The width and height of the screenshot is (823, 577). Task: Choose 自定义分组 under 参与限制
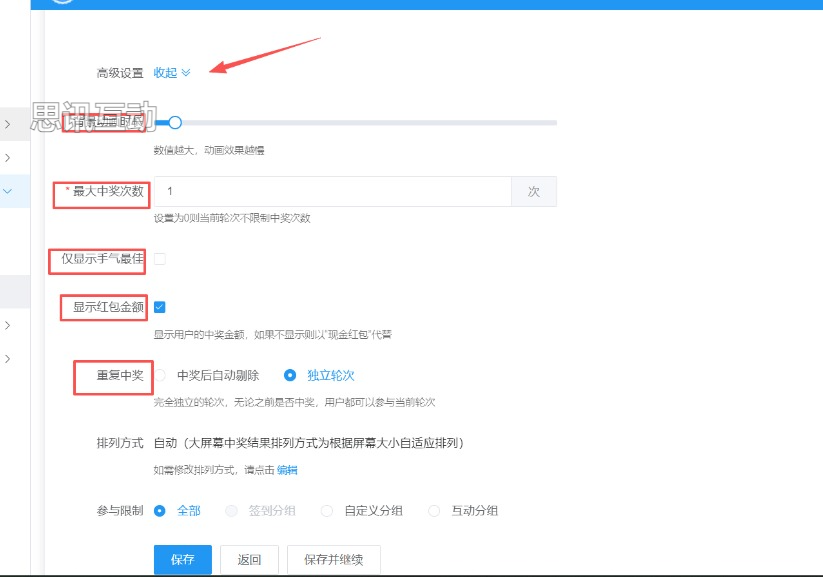327,511
